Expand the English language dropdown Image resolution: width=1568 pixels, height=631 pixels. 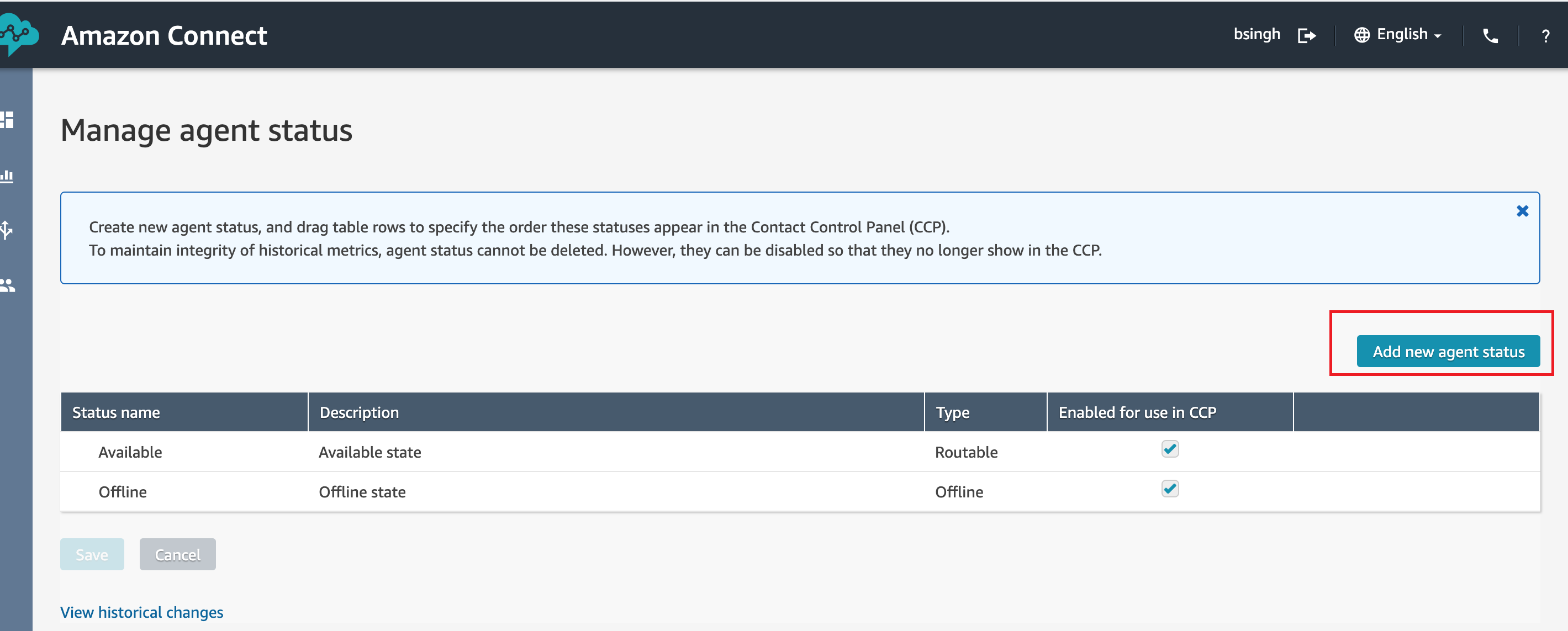click(1408, 35)
